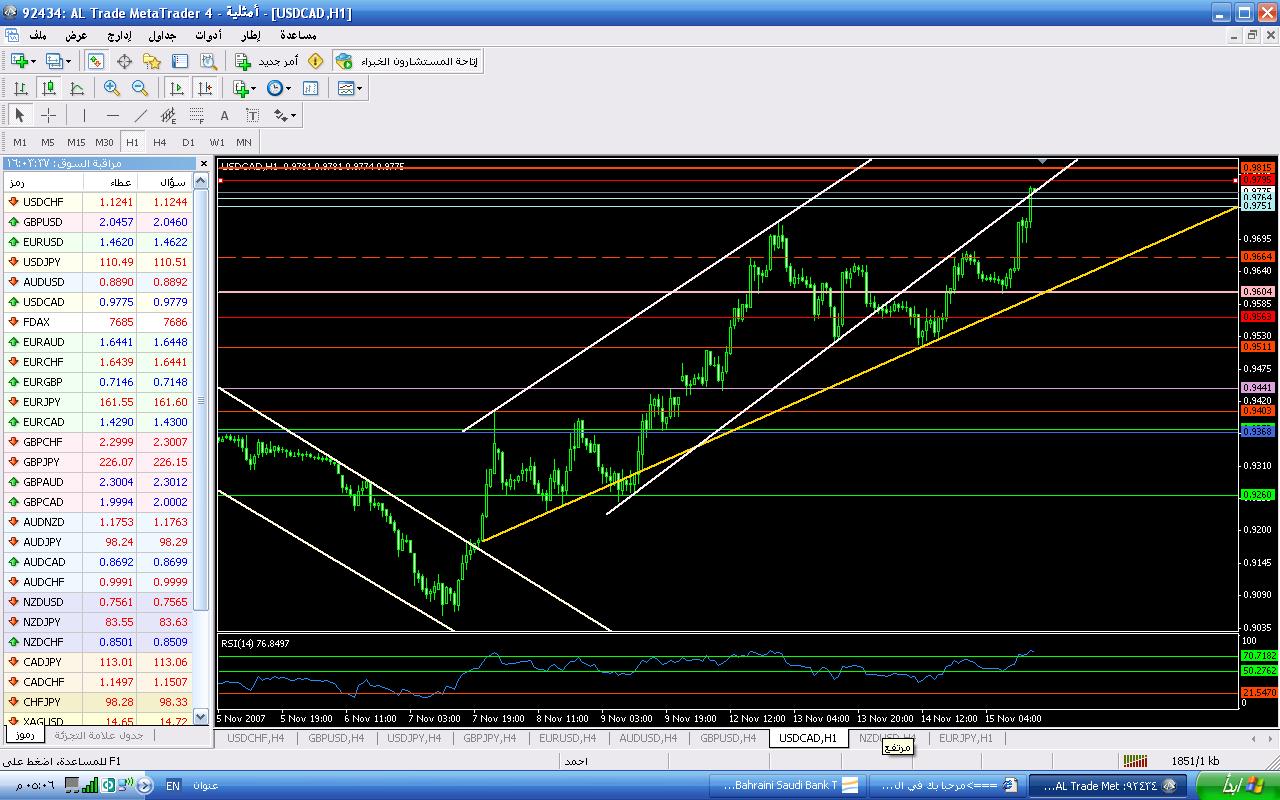Click the New Order button
1280x800 pixels.
click(x=267, y=61)
